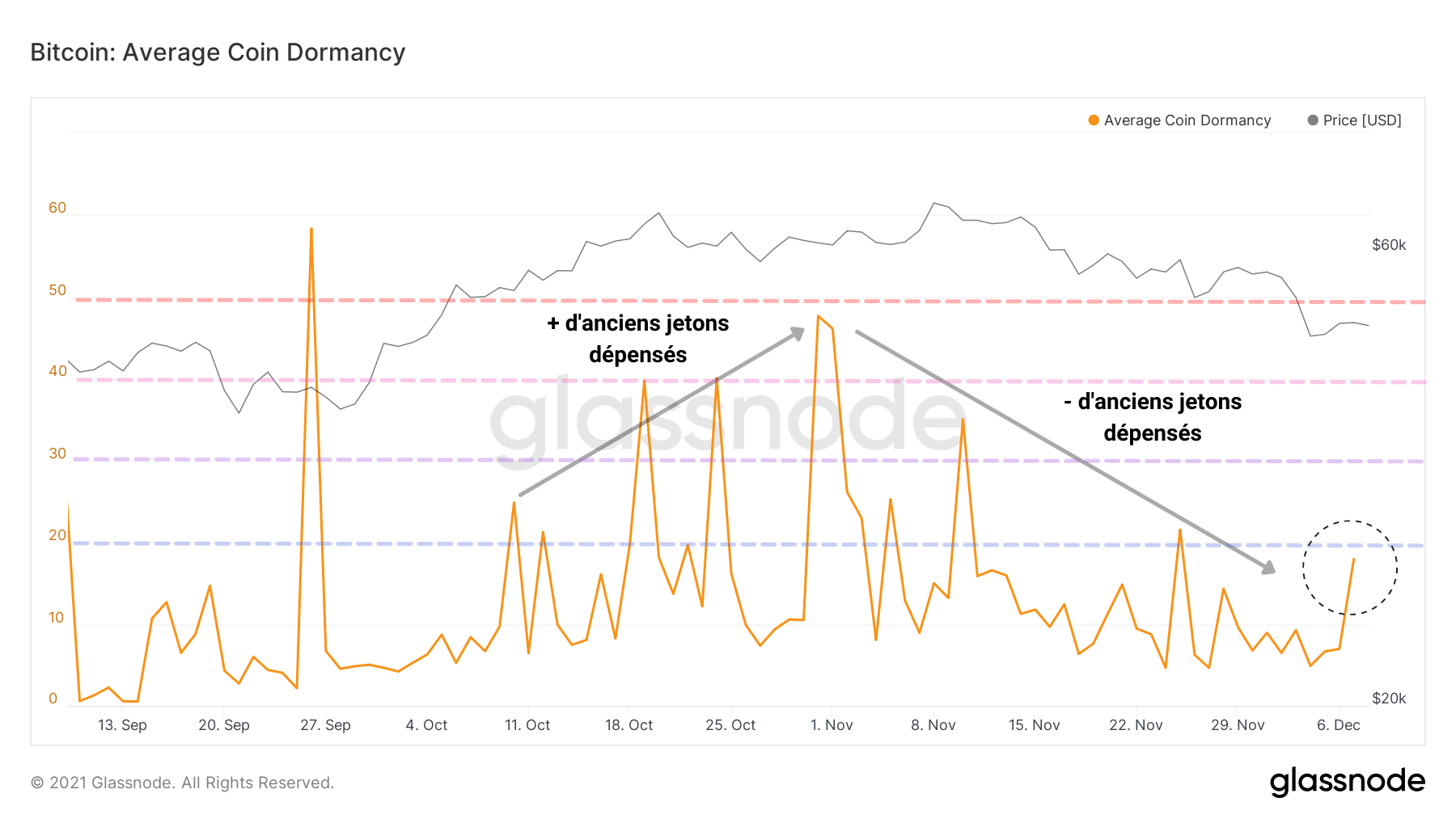Click the Glassnode copyright notice text
The image size is (1456, 819).
click(x=182, y=783)
